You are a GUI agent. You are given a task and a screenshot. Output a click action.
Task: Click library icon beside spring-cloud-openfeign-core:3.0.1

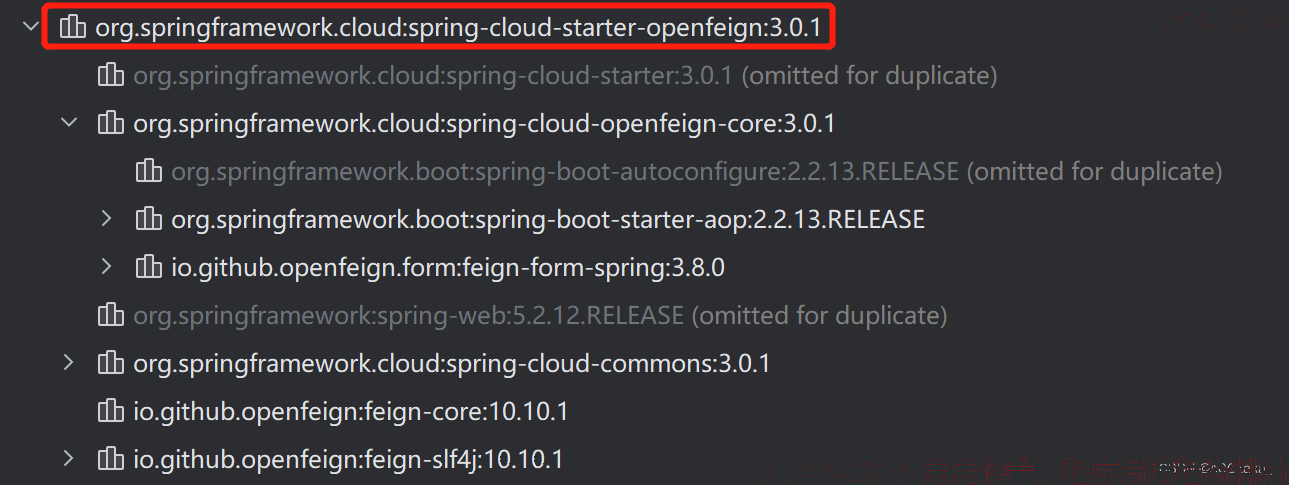click(110, 123)
